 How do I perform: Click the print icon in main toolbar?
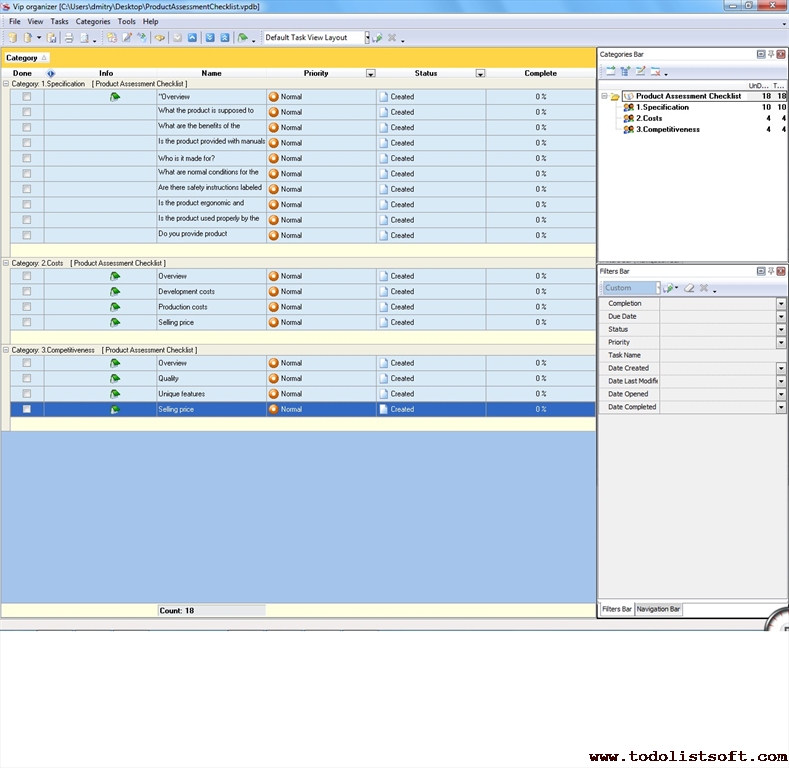[69, 38]
